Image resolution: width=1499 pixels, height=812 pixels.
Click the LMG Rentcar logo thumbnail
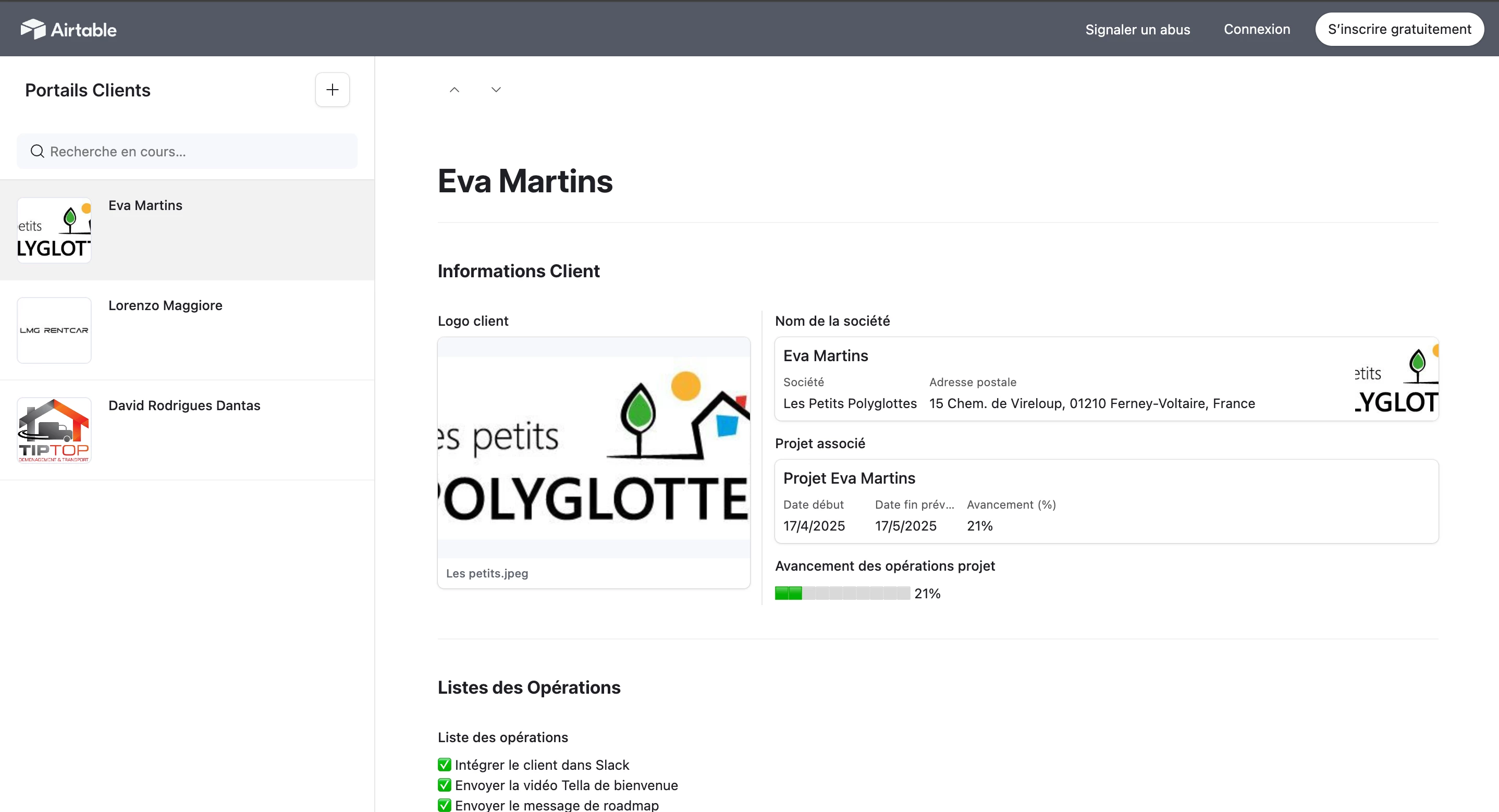pyautogui.click(x=54, y=330)
